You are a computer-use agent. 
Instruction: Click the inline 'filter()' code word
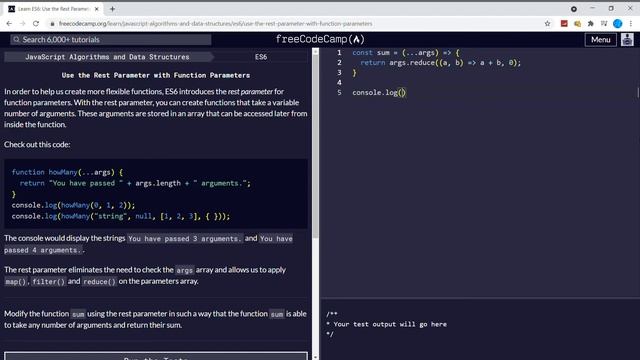[49, 281]
